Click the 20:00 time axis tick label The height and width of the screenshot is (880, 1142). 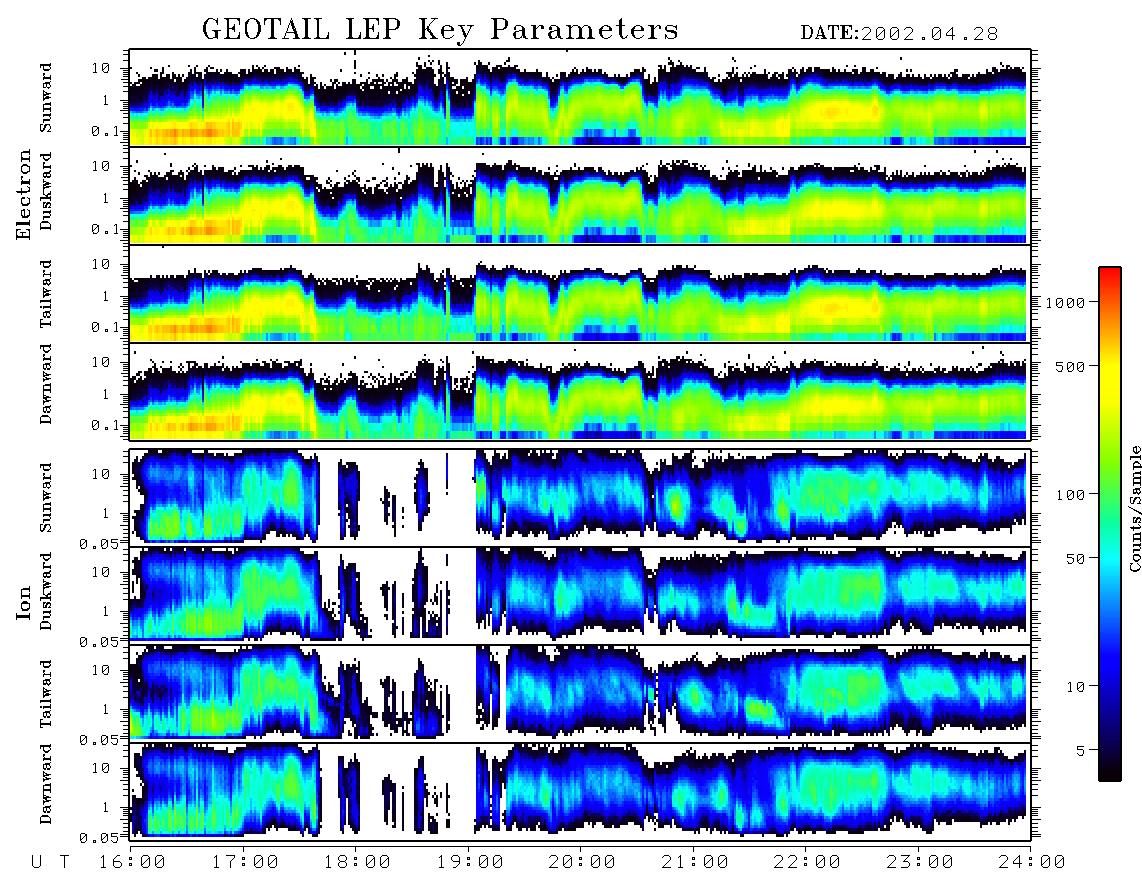pos(583,863)
